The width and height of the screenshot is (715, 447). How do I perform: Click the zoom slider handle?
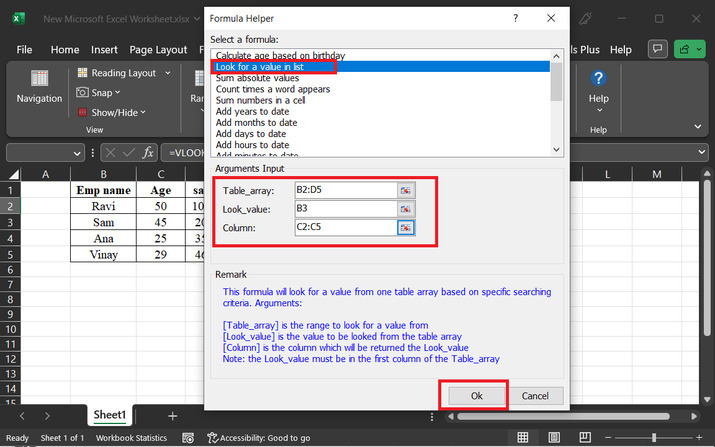click(653, 437)
